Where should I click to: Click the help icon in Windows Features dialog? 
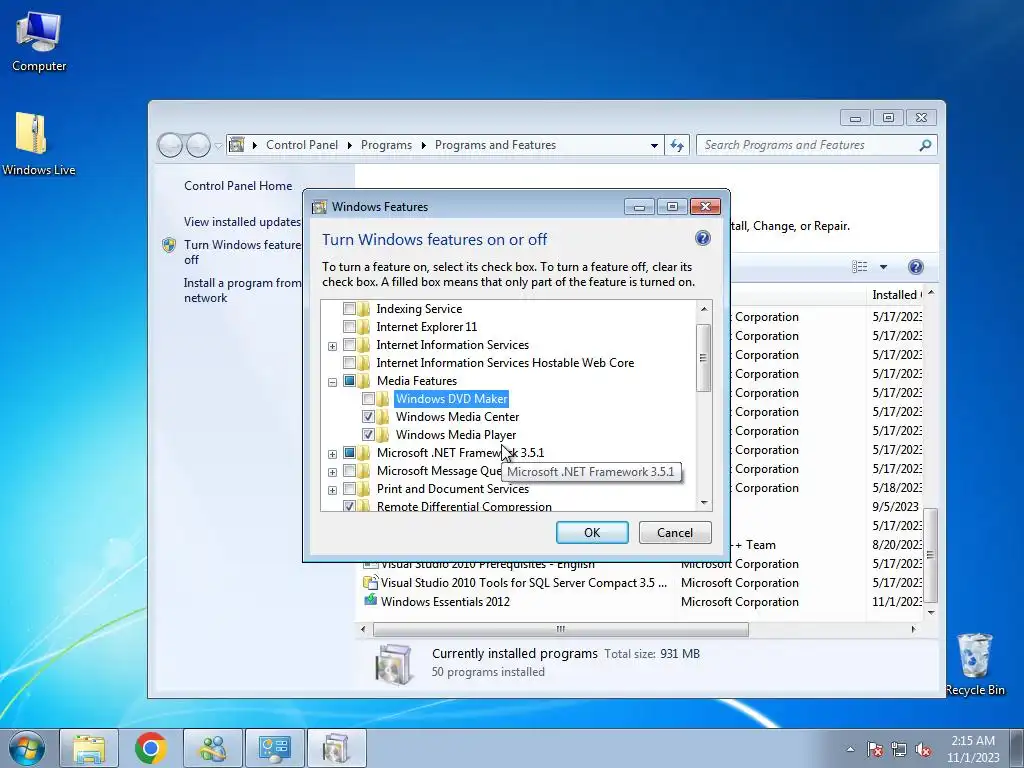pyautogui.click(x=703, y=238)
